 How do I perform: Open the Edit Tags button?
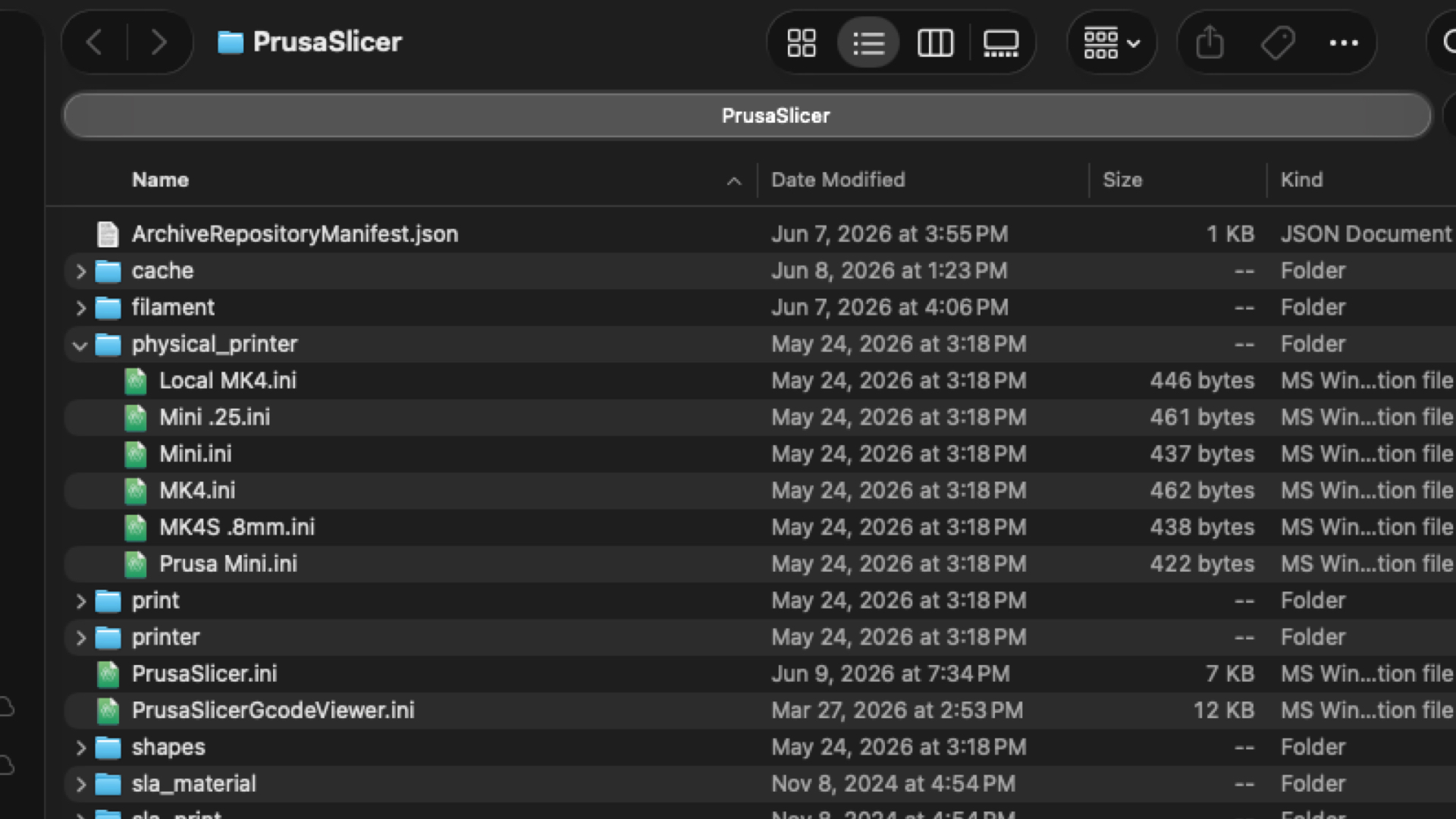(x=1278, y=42)
